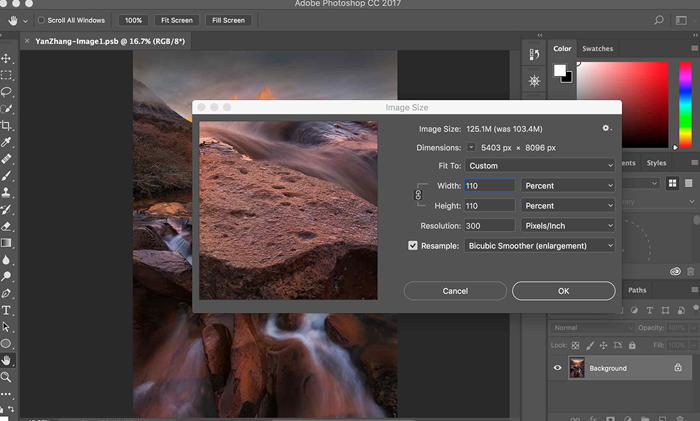Open Resolution units Pixels/Inch dropdown
Screen dimensions: 700x421
(567, 226)
